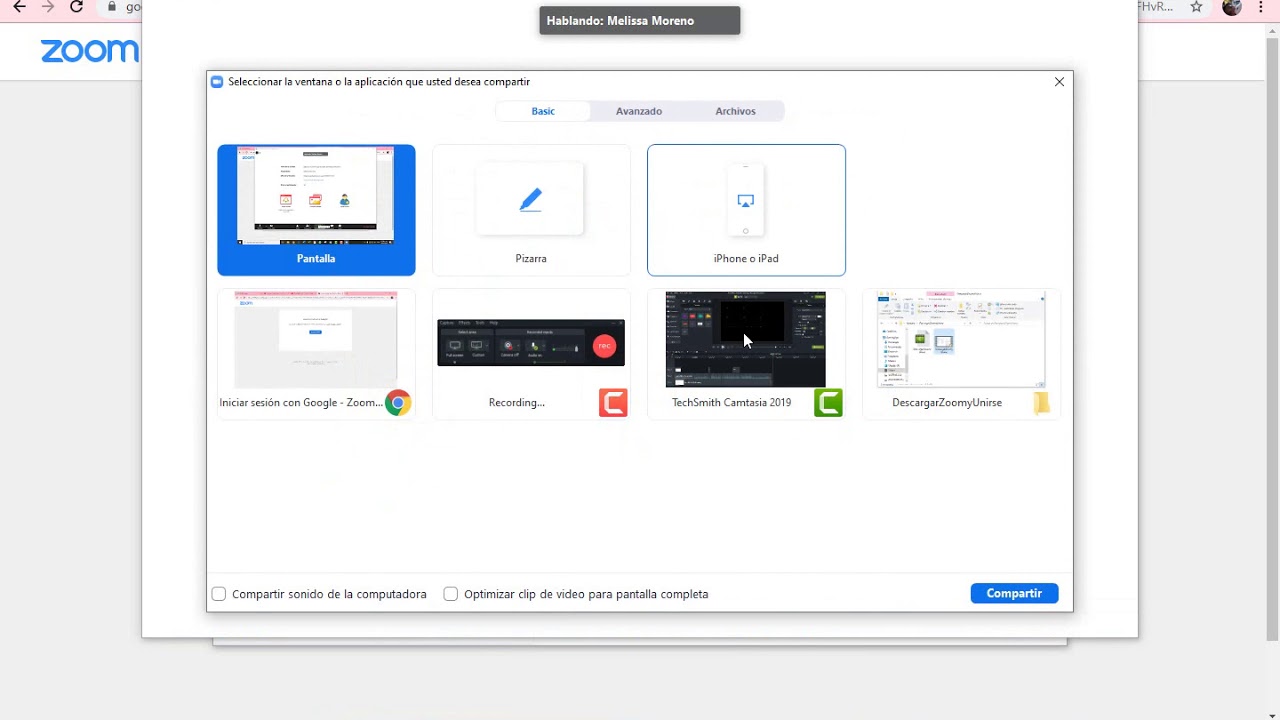Click the Zoom logo on the webpage
Screen dimensions: 1280x720
[x=90, y=51]
